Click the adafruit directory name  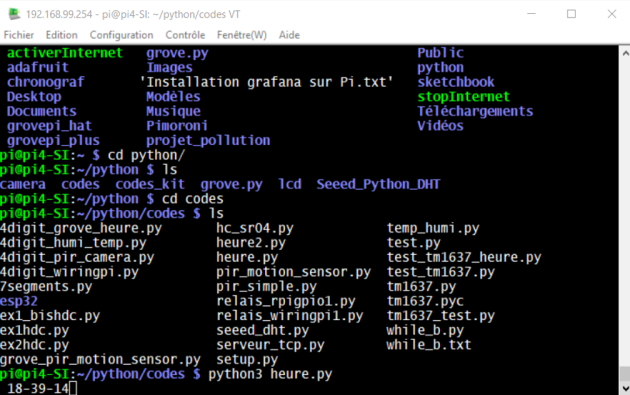(38, 67)
